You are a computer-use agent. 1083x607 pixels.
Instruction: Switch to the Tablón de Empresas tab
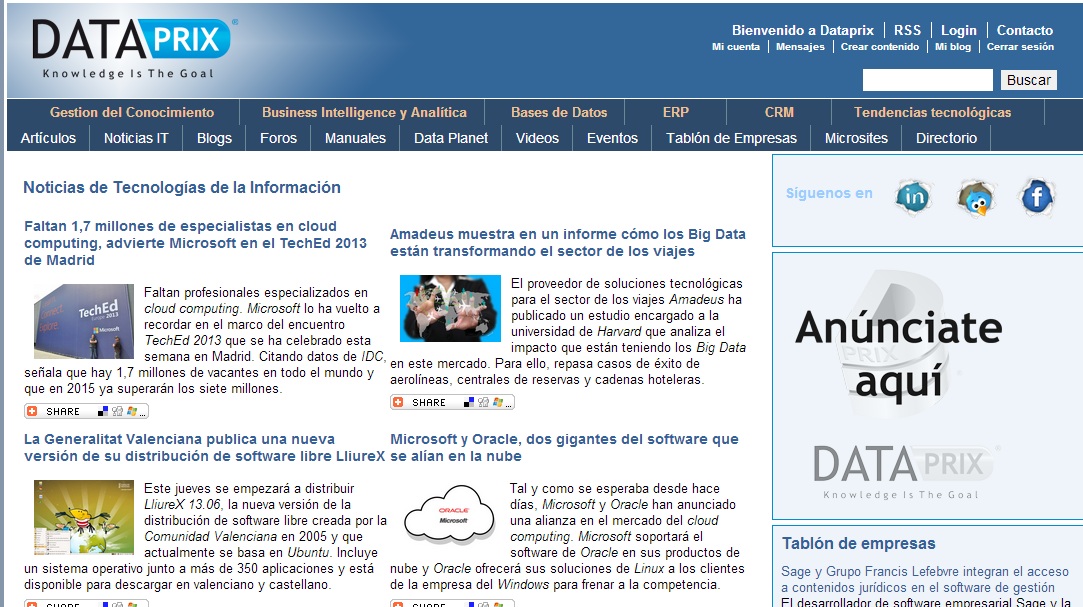click(x=731, y=138)
